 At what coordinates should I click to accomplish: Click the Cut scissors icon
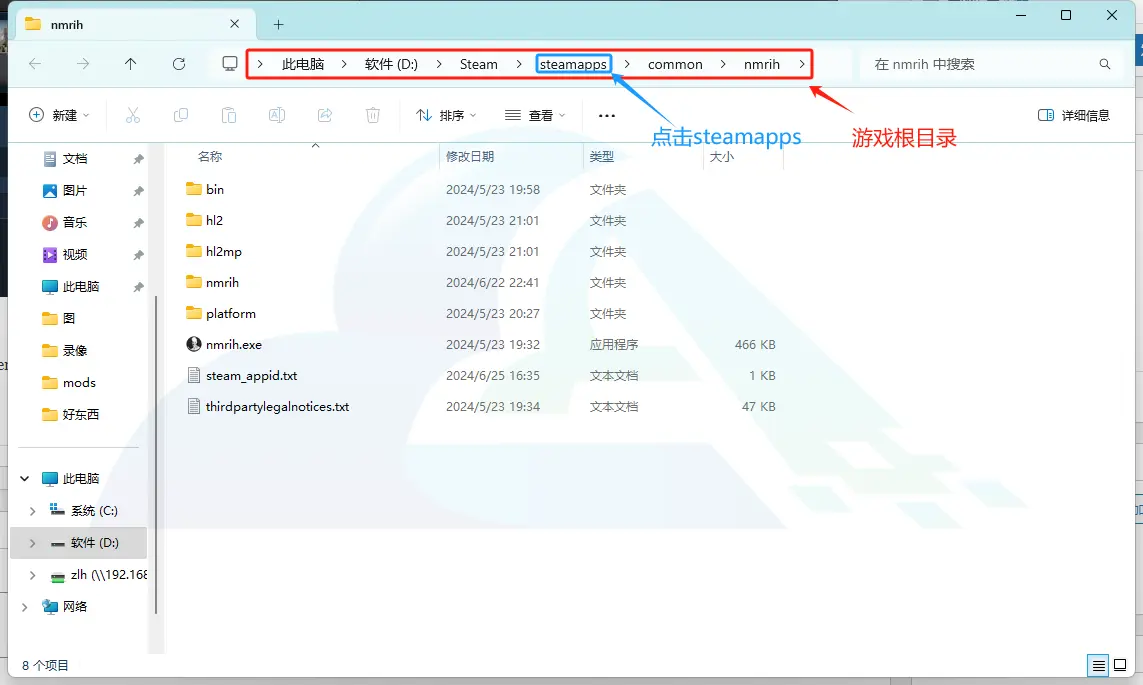tap(133, 115)
